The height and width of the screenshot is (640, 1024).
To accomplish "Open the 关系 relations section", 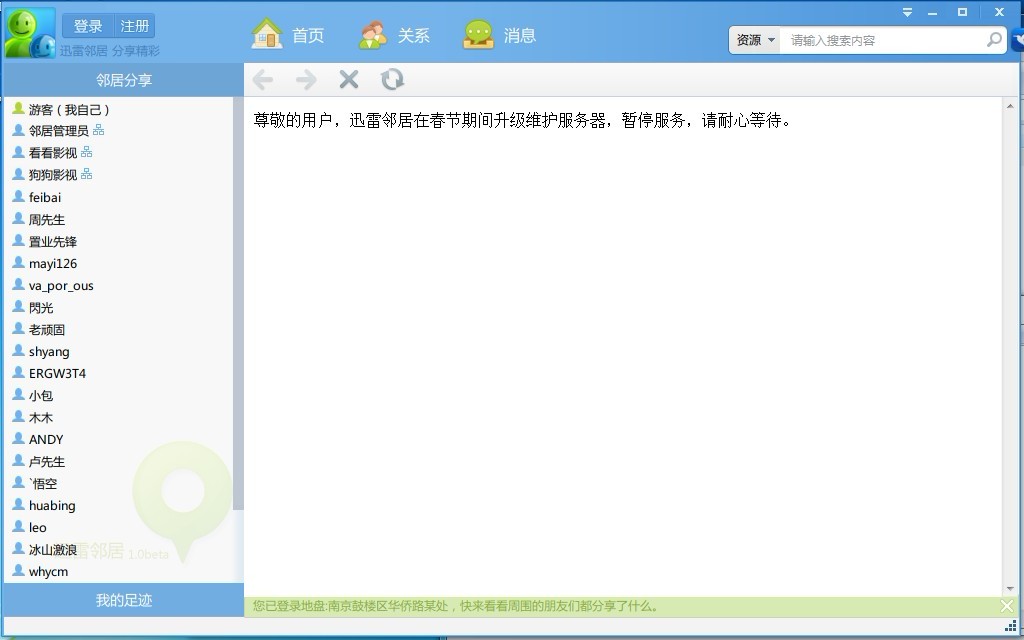I will (394, 35).
